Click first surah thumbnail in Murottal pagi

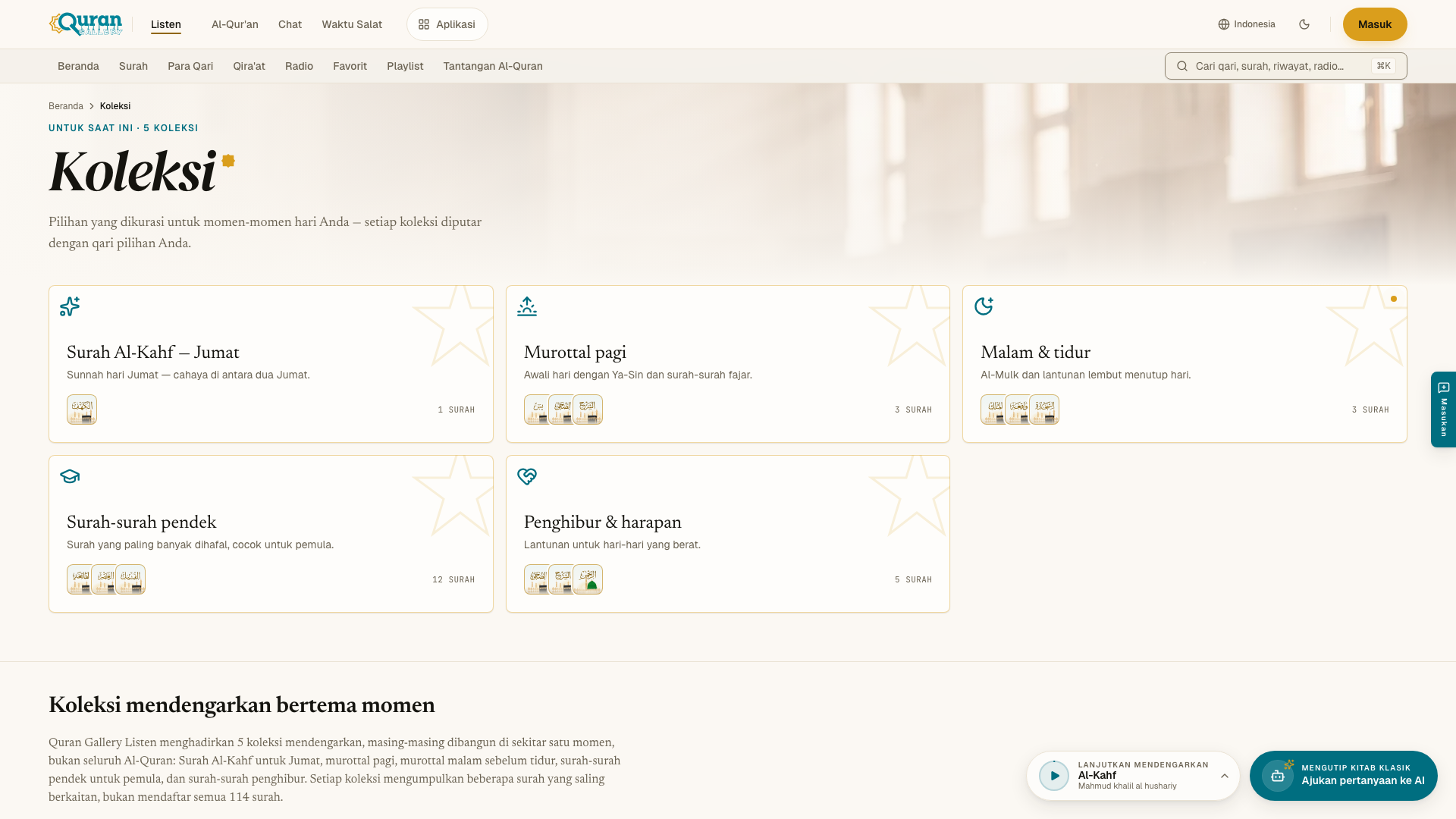click(x=536, y=409)
